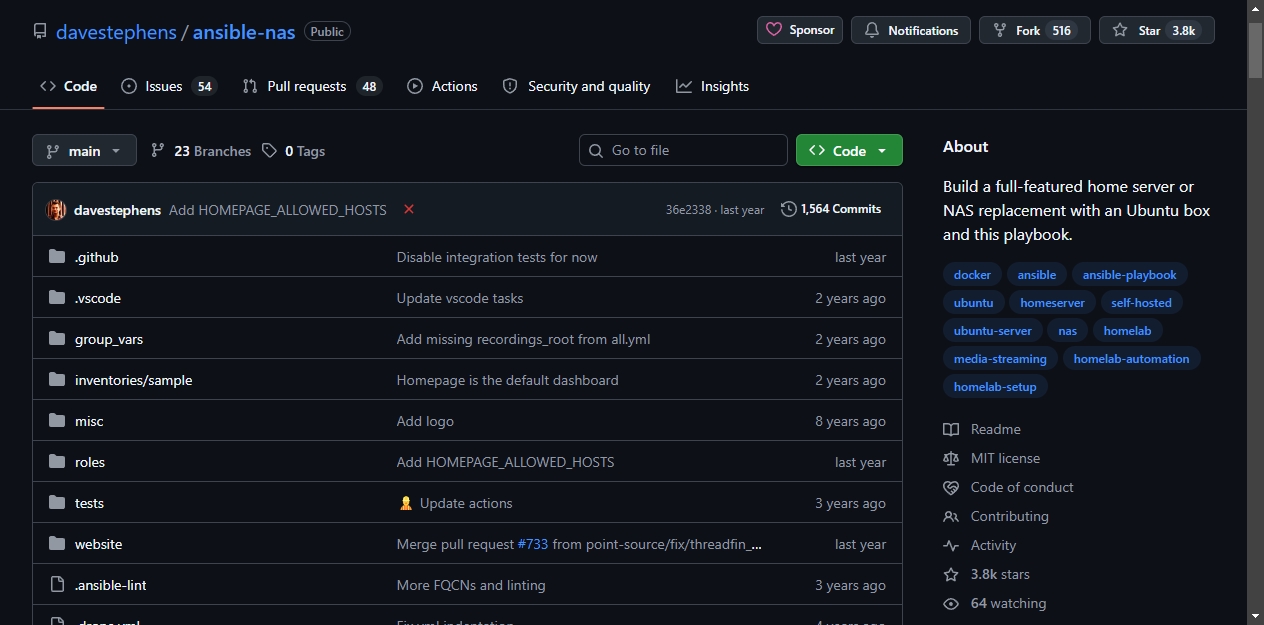Open the Star lists dropdown showing 3.8k
This screenshot has width=1264, height=625.
click(x=1157, y=30)
